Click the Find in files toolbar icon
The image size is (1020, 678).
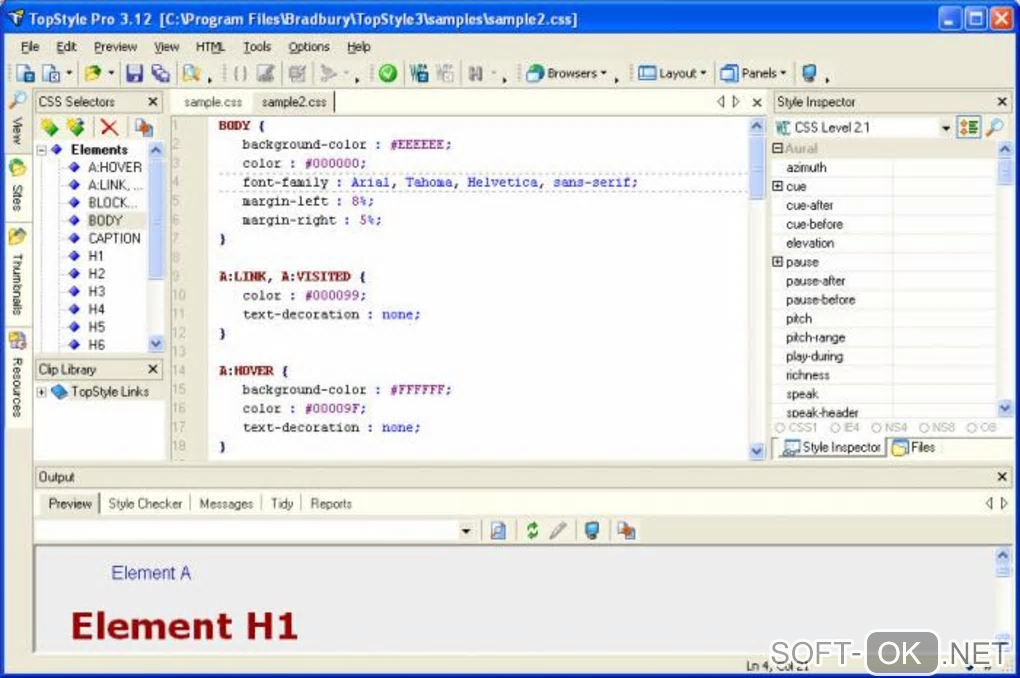coord(191,74)
